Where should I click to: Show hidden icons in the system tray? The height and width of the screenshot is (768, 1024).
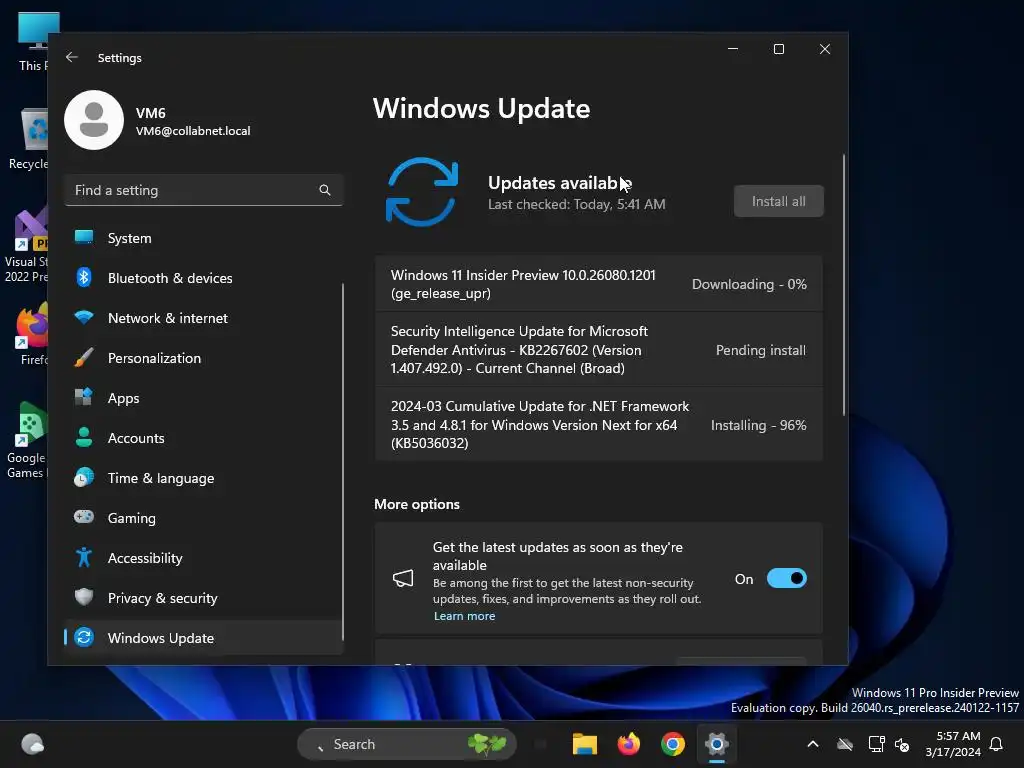click(x=813, y=744)
